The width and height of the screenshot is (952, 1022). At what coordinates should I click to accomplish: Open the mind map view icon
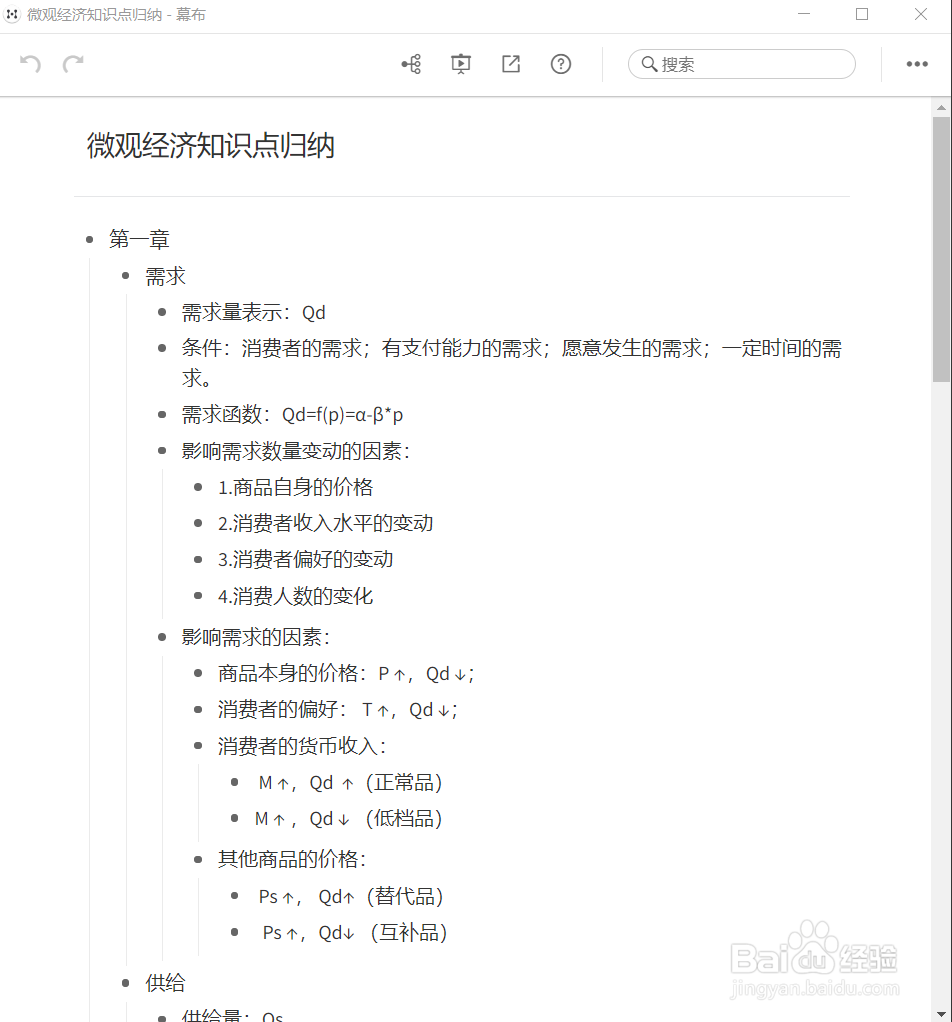coord(411,64)
